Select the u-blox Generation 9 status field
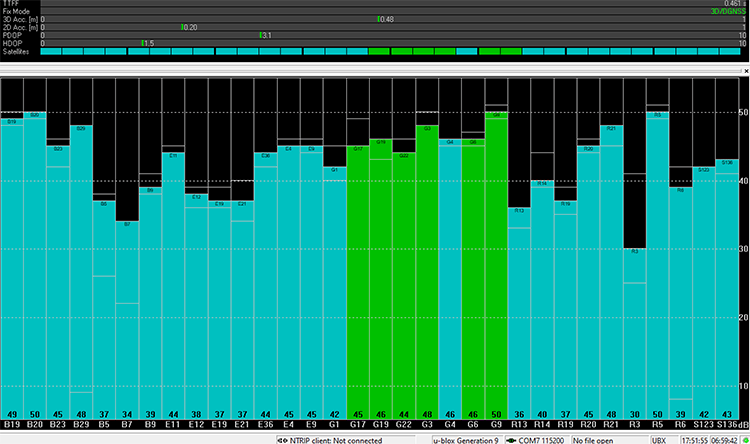This screenshot has width=750, height=444. coord(468,438)
